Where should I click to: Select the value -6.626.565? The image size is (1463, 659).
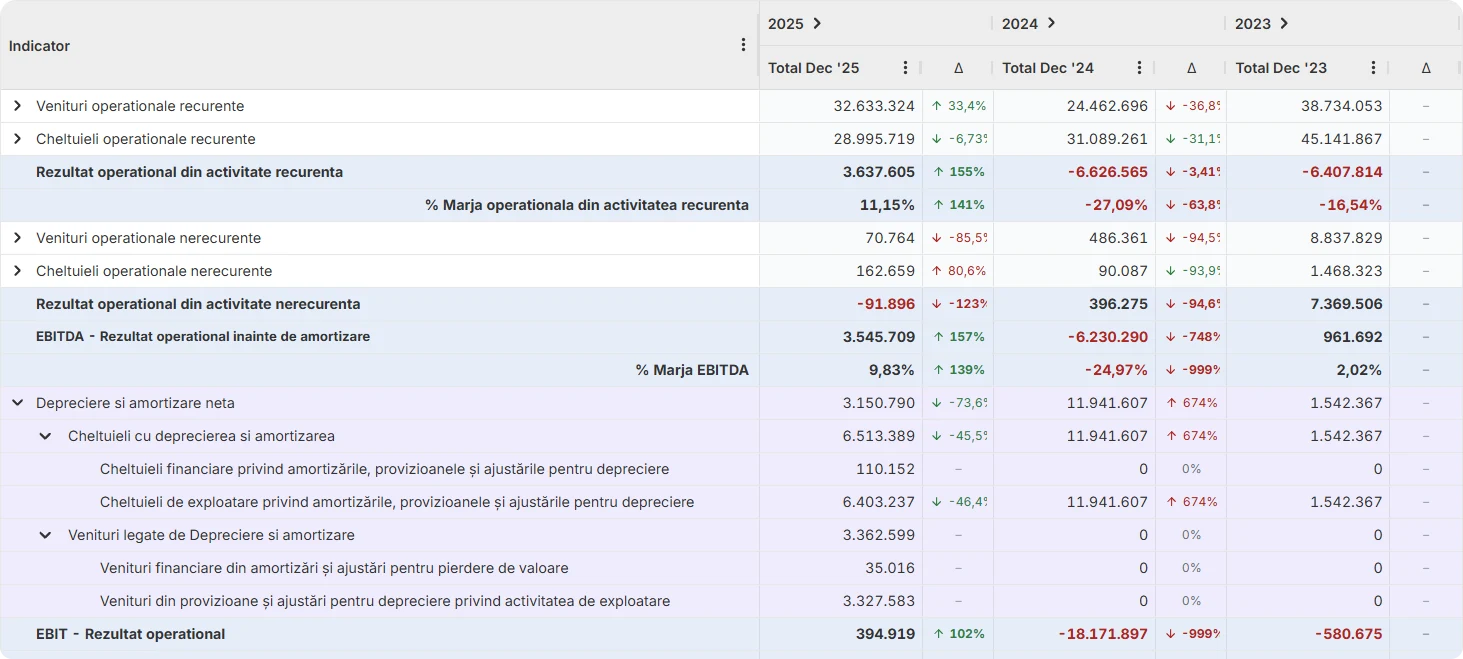(1106, 172)
